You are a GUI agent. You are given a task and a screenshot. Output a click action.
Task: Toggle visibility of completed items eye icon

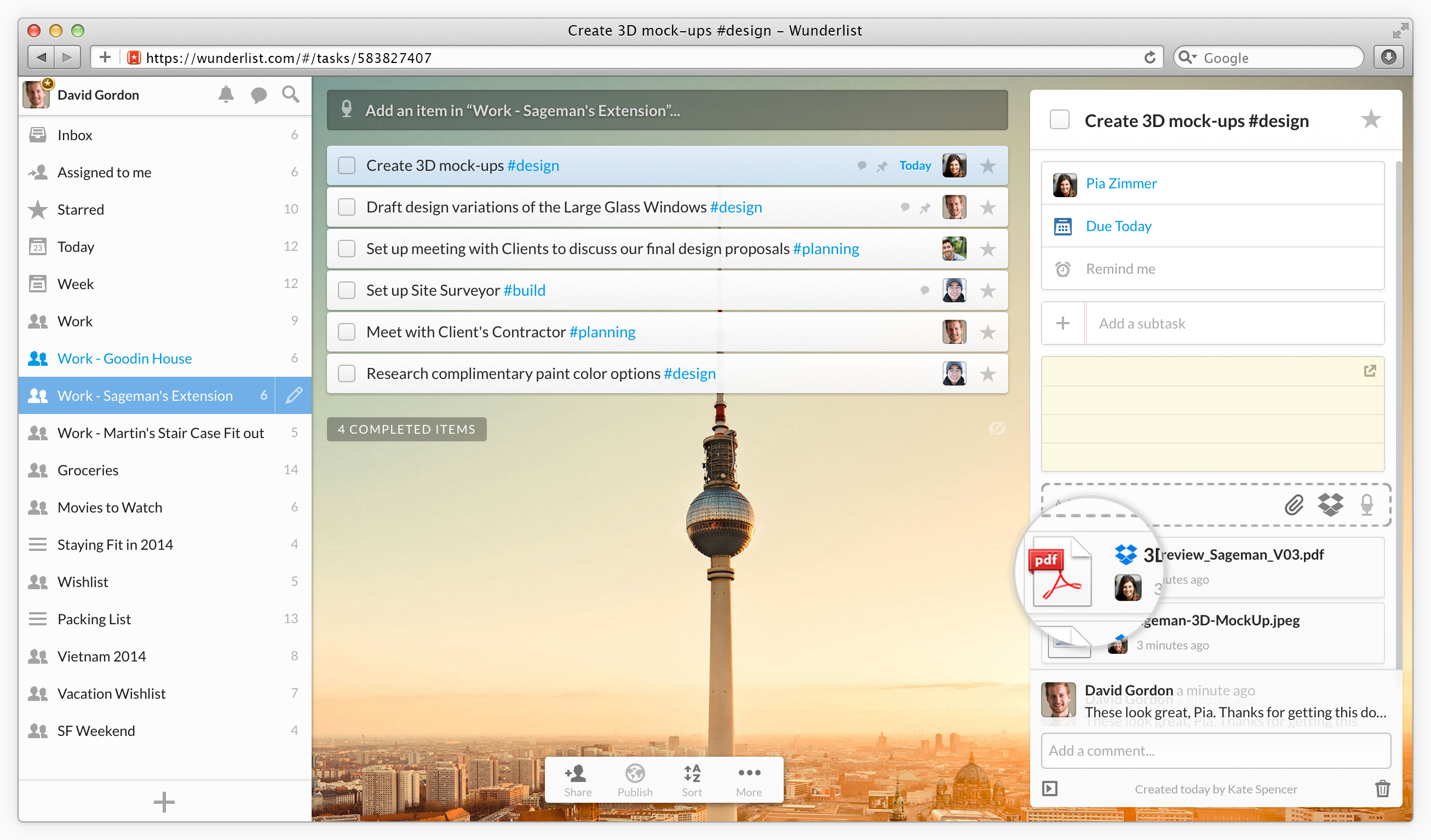[x=997, y=429]
